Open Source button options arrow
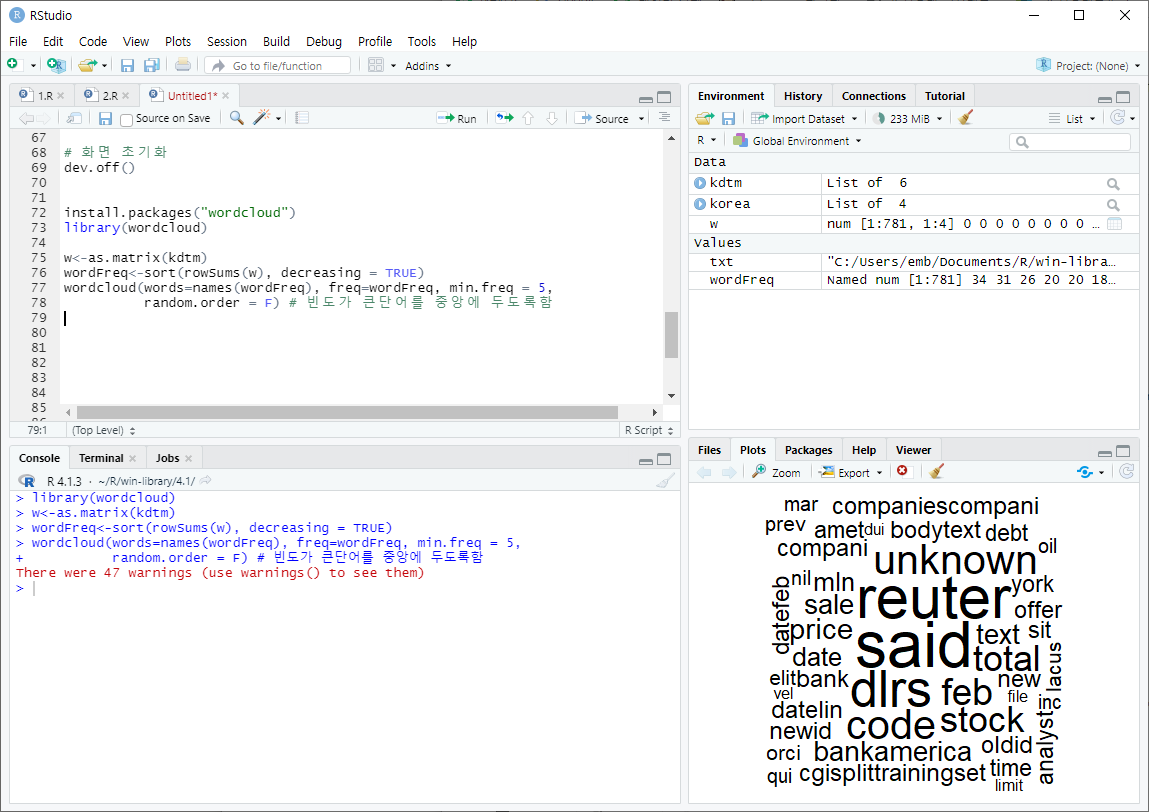Viewport: 1149px width, 812px height. 641,119
